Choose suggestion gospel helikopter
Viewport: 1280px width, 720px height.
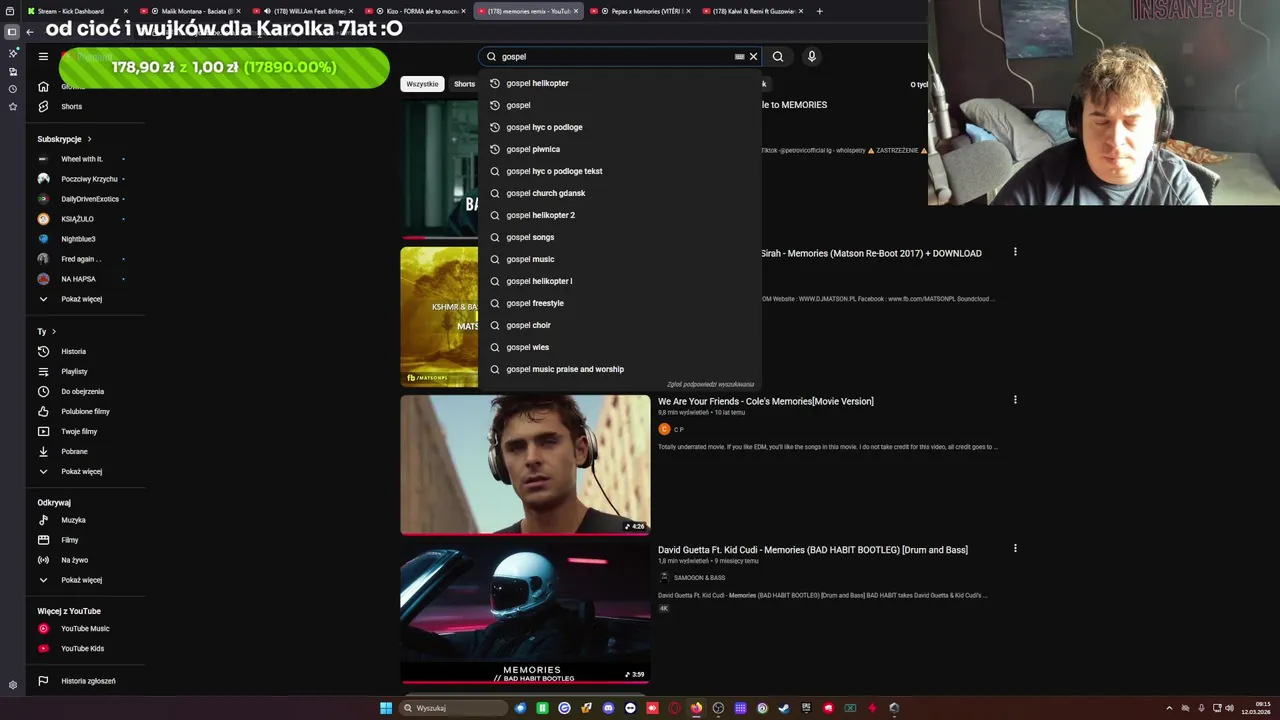[x=620, y=83]
